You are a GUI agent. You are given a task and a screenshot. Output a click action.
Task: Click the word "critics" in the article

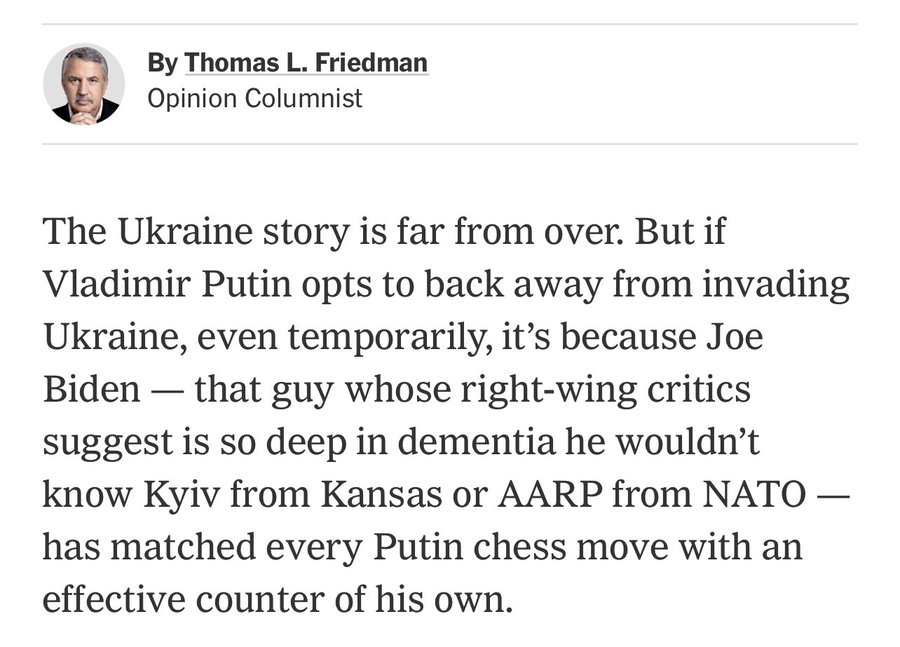(x=700, y=388)
